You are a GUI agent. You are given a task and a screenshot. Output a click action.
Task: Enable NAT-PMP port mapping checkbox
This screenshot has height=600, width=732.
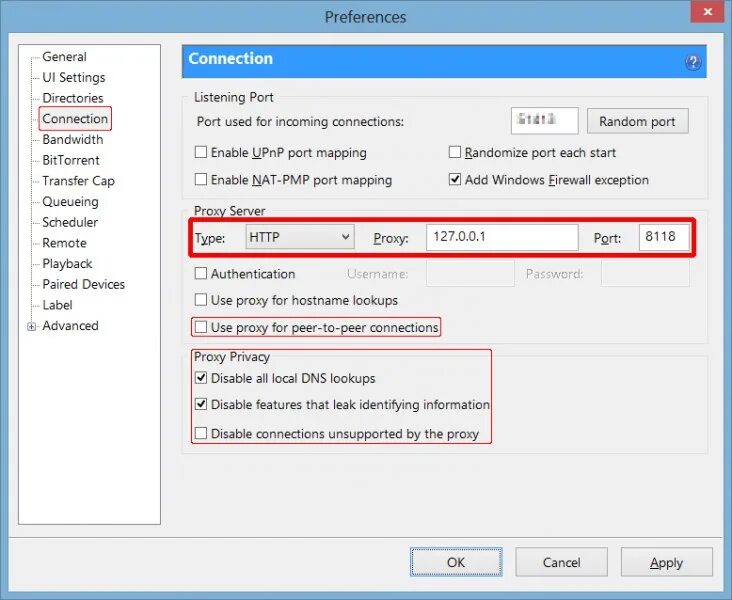201,179
